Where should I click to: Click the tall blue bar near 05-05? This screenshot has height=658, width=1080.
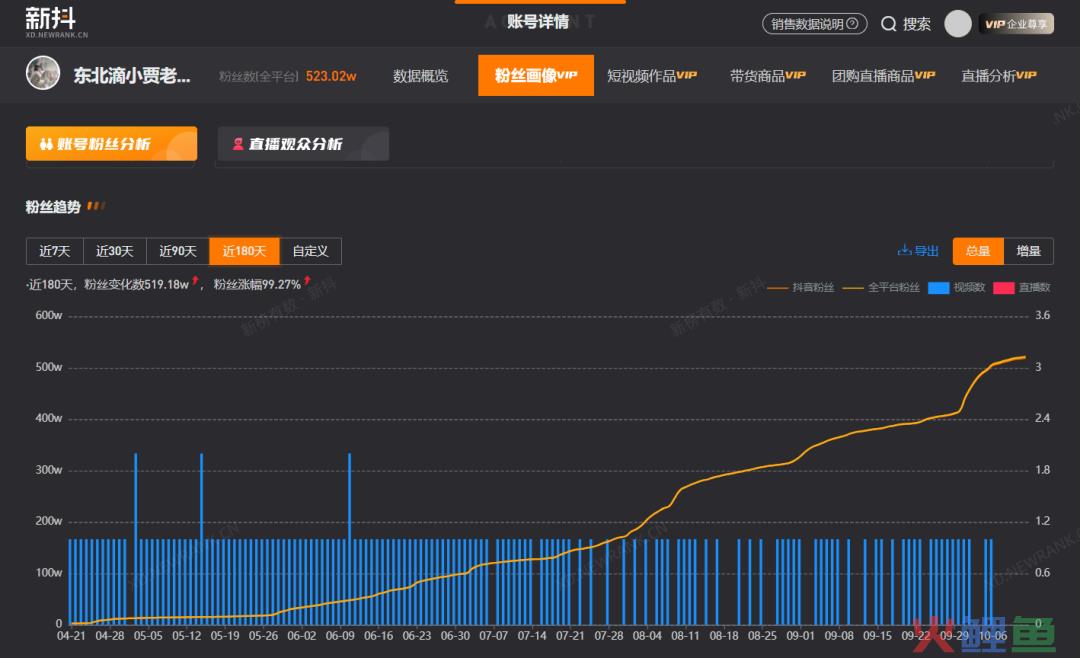coord(136,539)
